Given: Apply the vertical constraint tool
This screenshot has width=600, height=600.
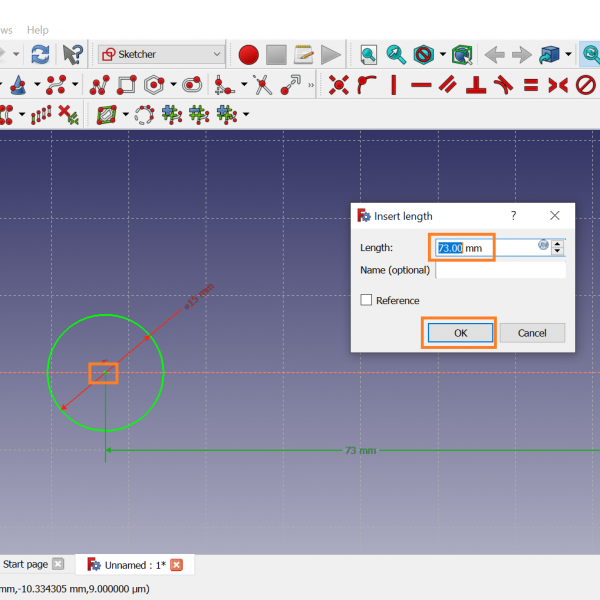Looking at the screenshot, I should (394, 85).
